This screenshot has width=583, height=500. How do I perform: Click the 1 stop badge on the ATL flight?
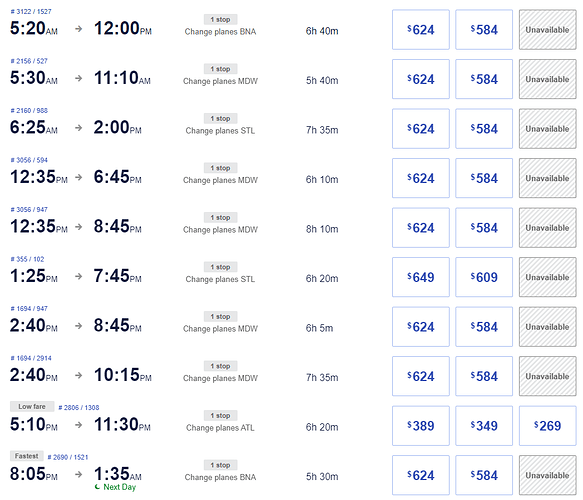click(220, 415)
